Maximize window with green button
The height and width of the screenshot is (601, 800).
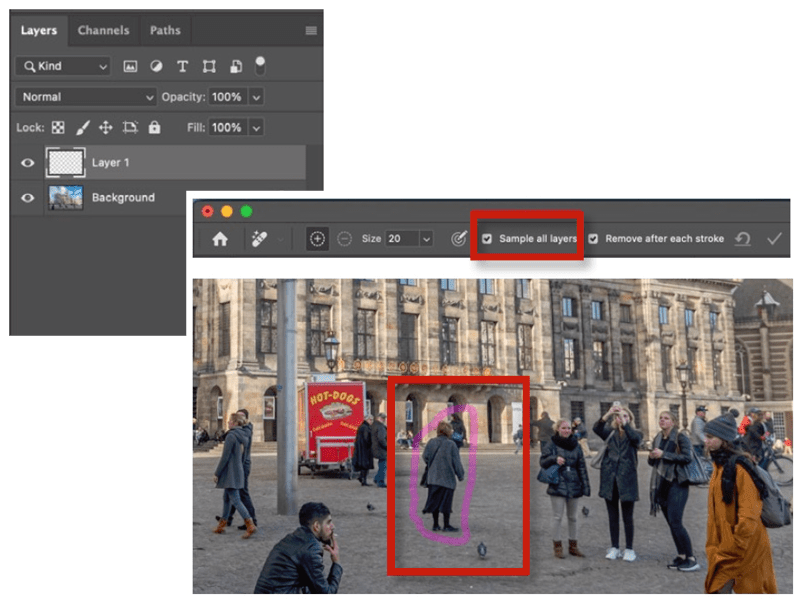[x=246, y=211]
